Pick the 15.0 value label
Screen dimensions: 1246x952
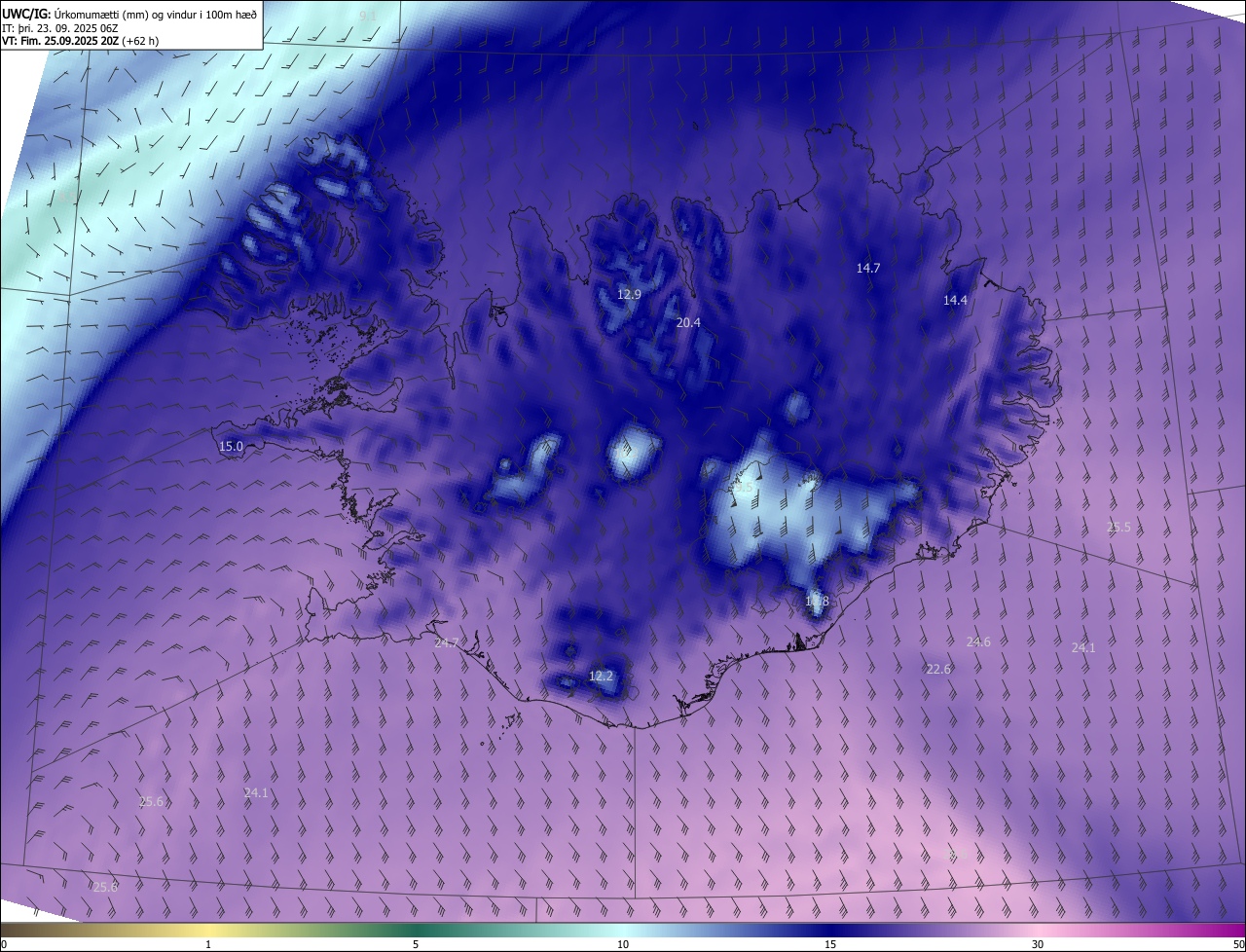231,447
